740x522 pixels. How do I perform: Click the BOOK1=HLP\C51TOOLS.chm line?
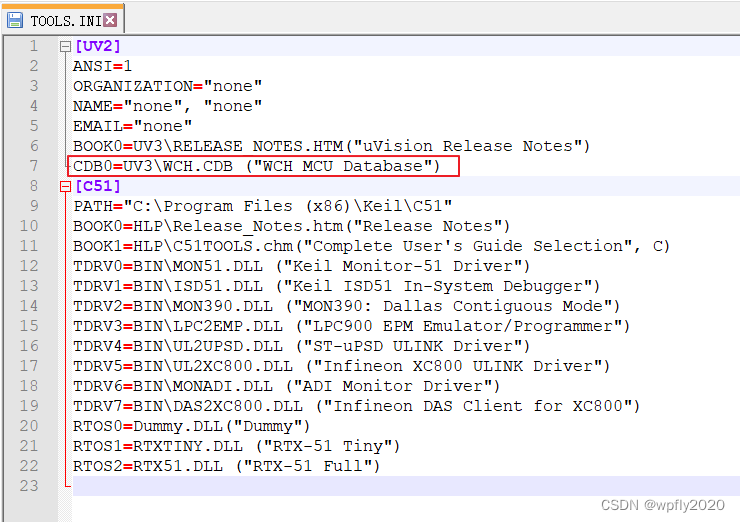click(371, 246)
